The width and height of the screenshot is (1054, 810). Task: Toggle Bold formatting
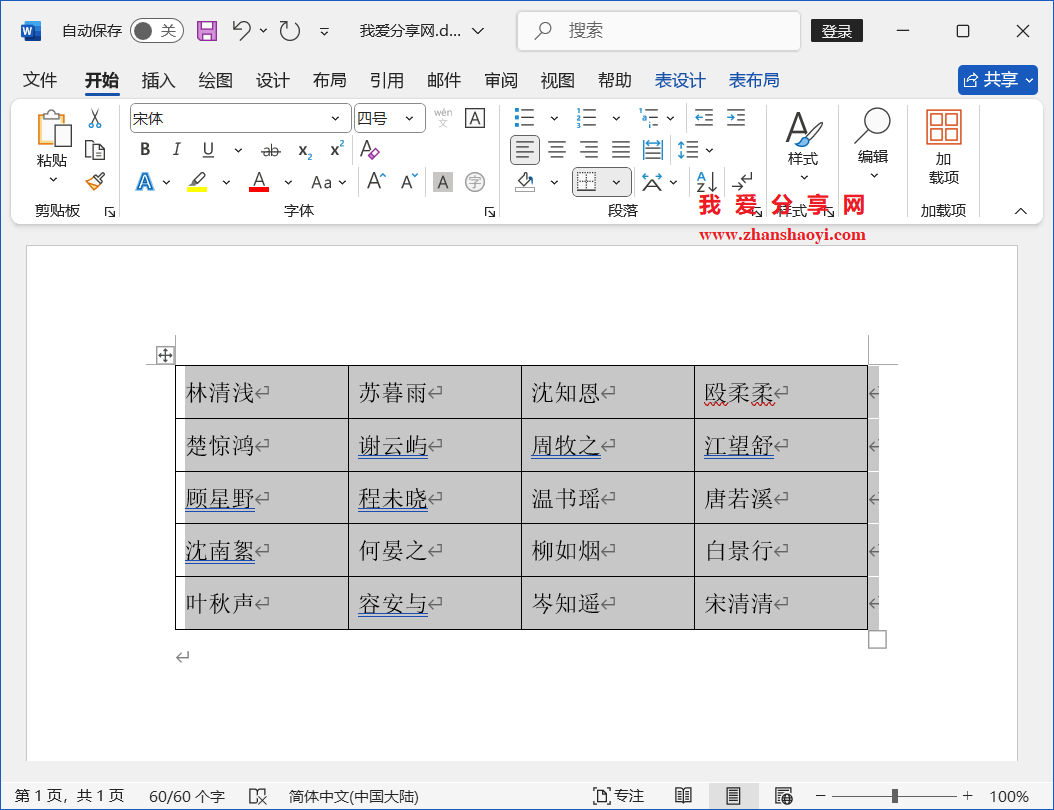[x=145, y=150]
